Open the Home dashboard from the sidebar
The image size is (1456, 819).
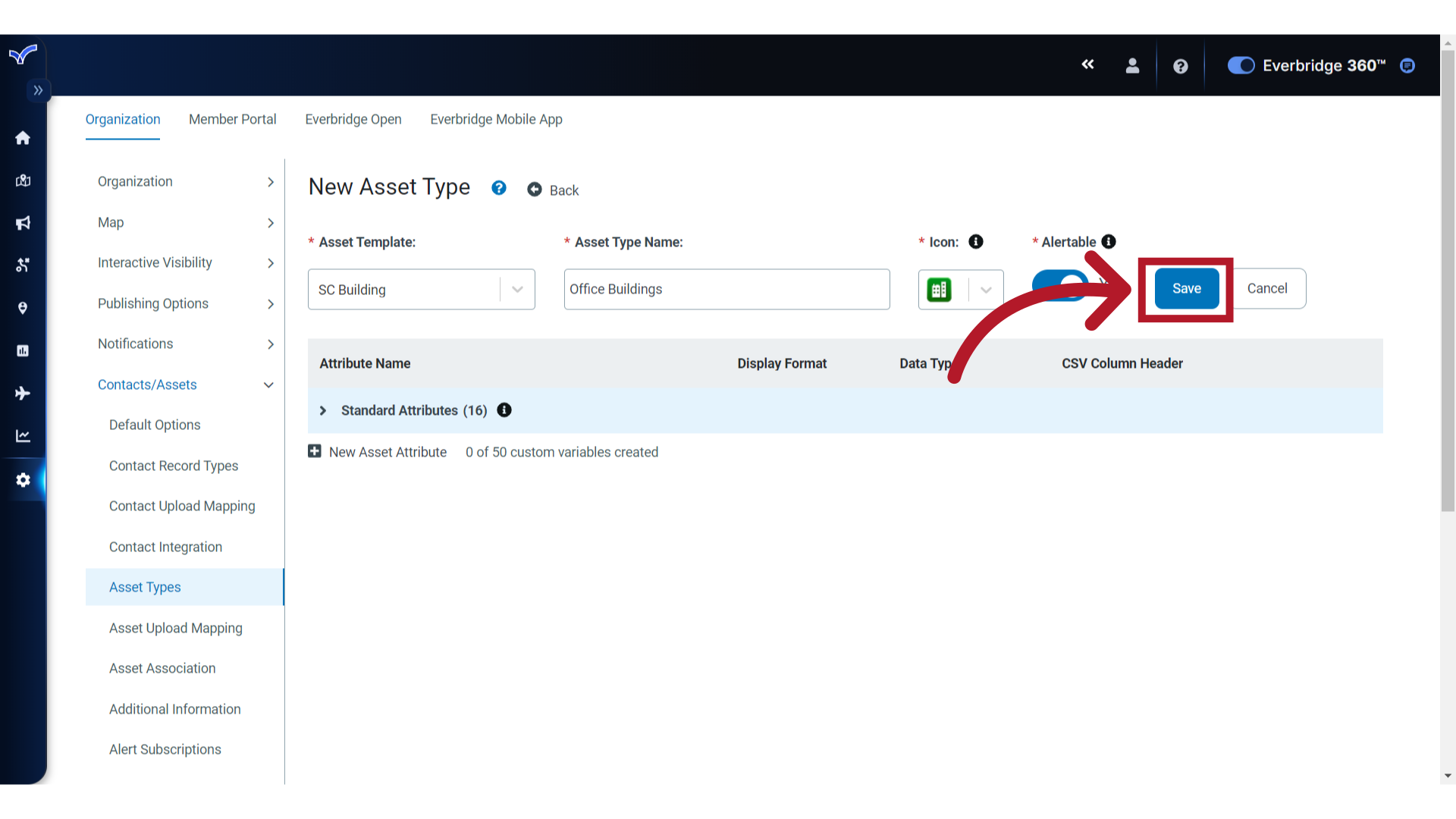[x=23, y=138]
